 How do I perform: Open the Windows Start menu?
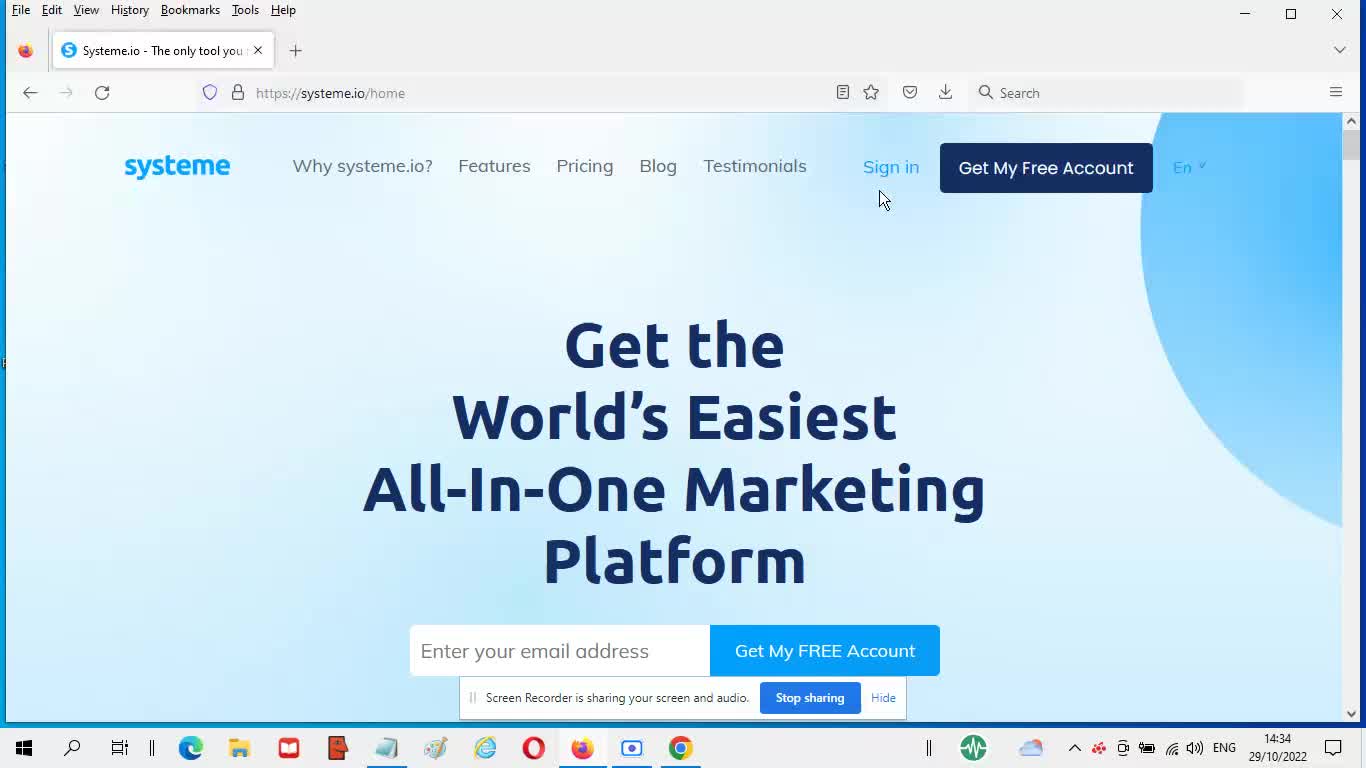24,748
